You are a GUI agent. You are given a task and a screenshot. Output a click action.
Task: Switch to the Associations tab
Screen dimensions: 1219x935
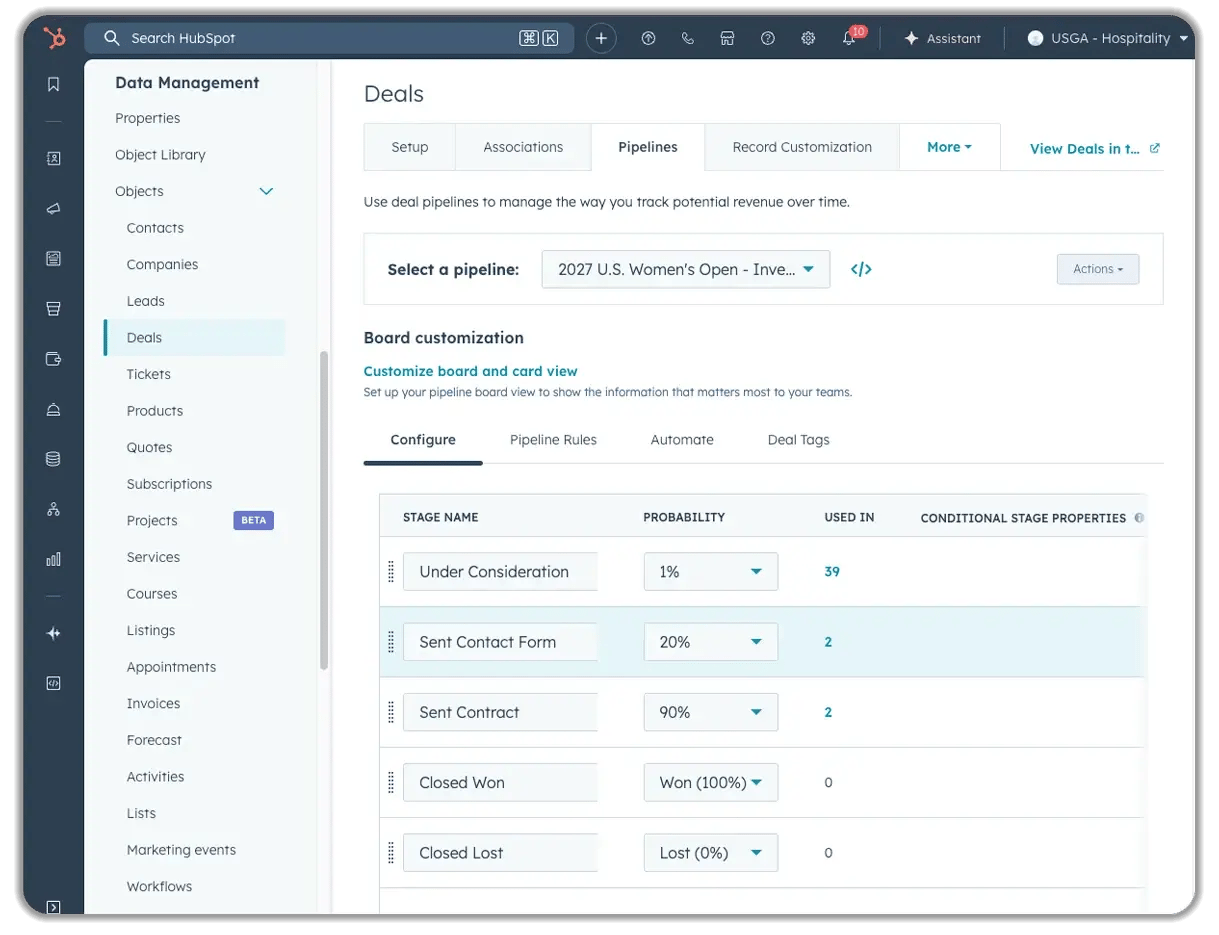coord(523,146)
